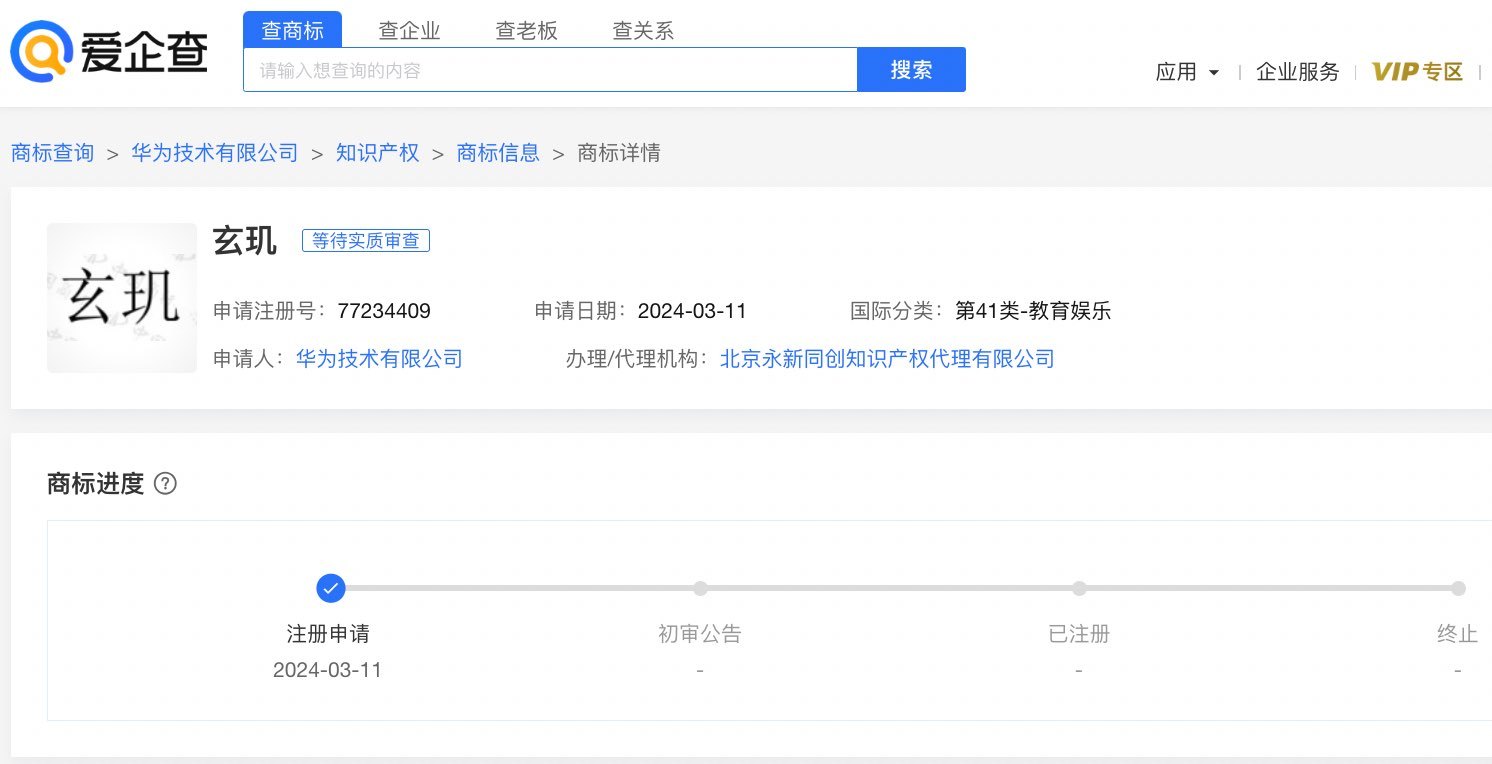Open applicant 华为技术有限公司 link
The image size is (1492, 764).
379,359
